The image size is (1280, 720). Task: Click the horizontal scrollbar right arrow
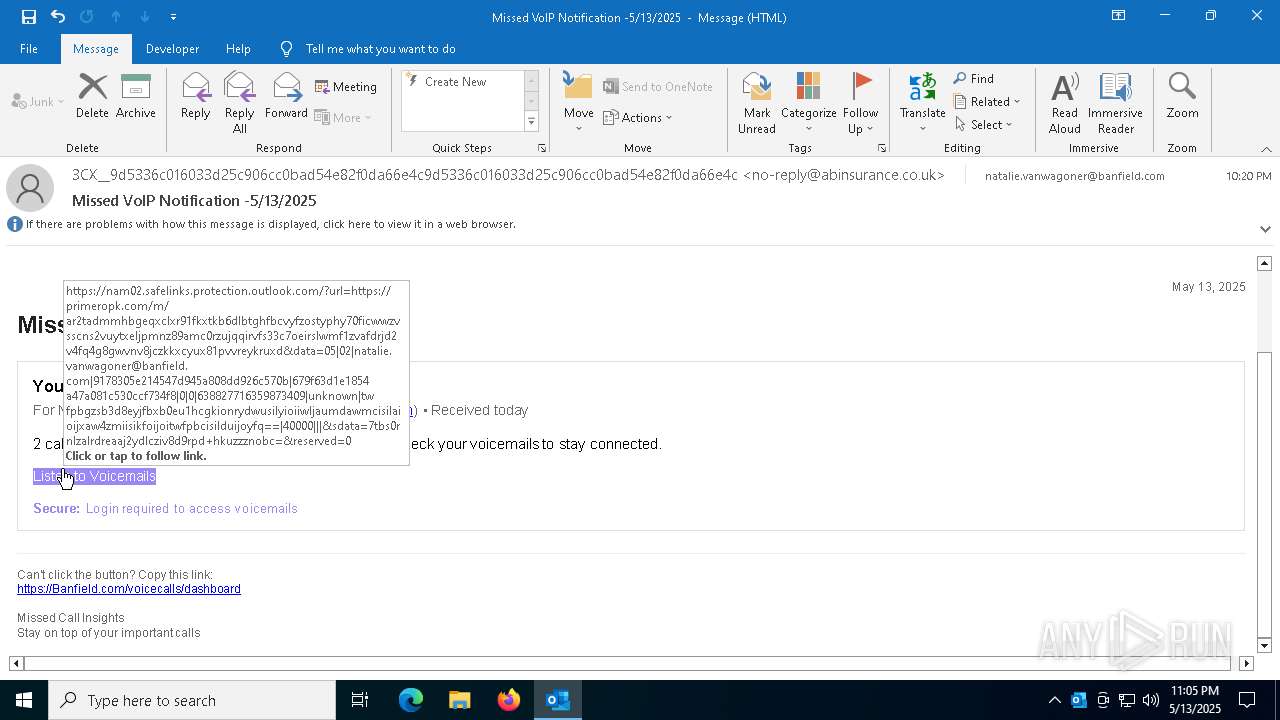1246,663
